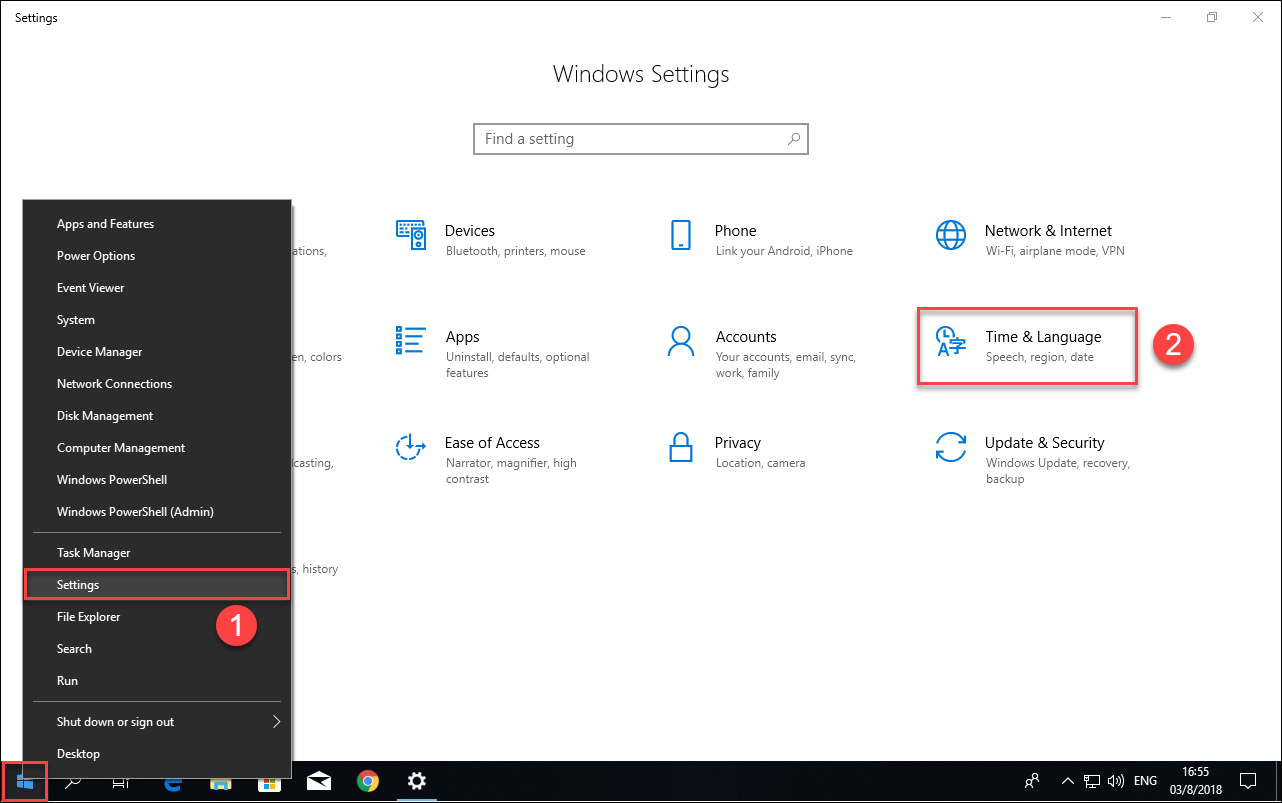This screenshot has height=803, width=1282.
Task: Open Action Center notification icon
Action: (1248, 781)
